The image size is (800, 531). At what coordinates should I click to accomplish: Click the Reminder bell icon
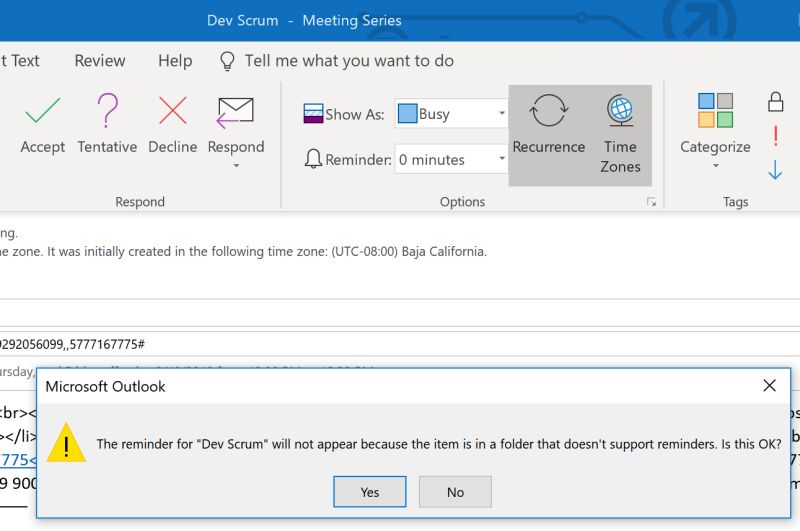(x=313, y=159)
